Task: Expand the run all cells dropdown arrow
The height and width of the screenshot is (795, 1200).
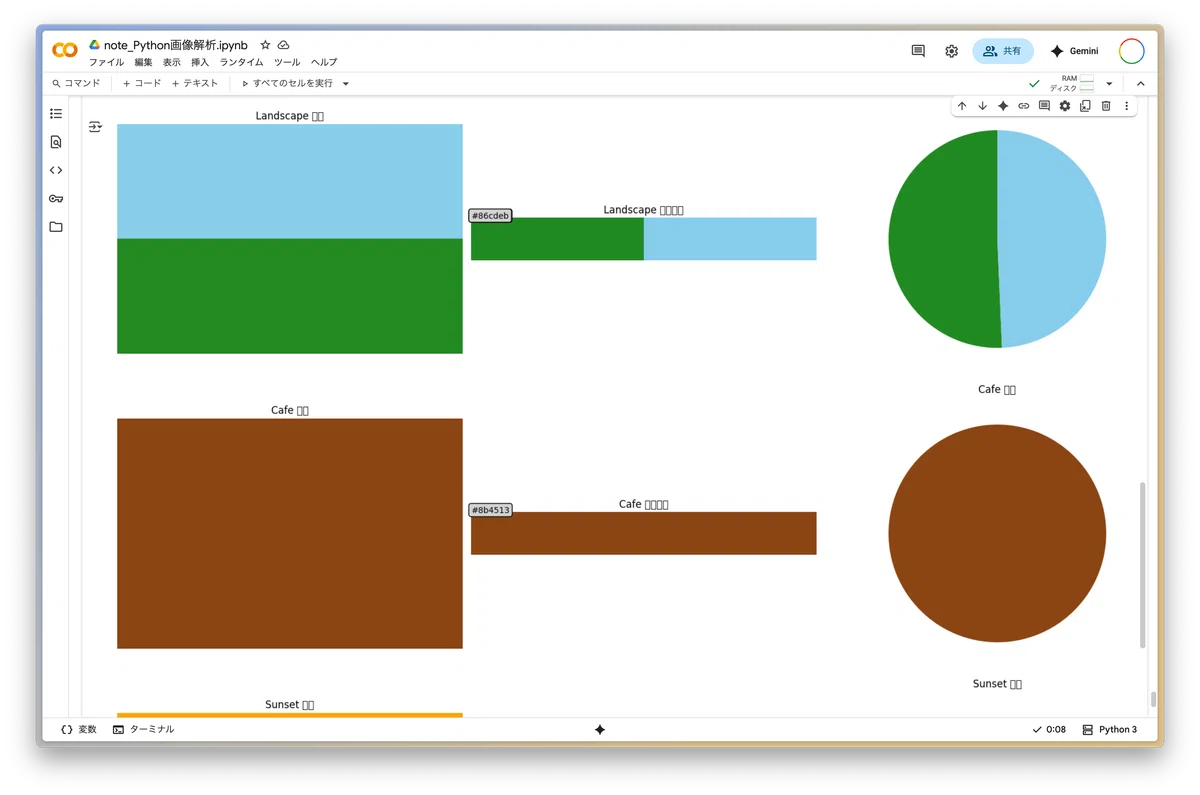Action: click(346, 84)
